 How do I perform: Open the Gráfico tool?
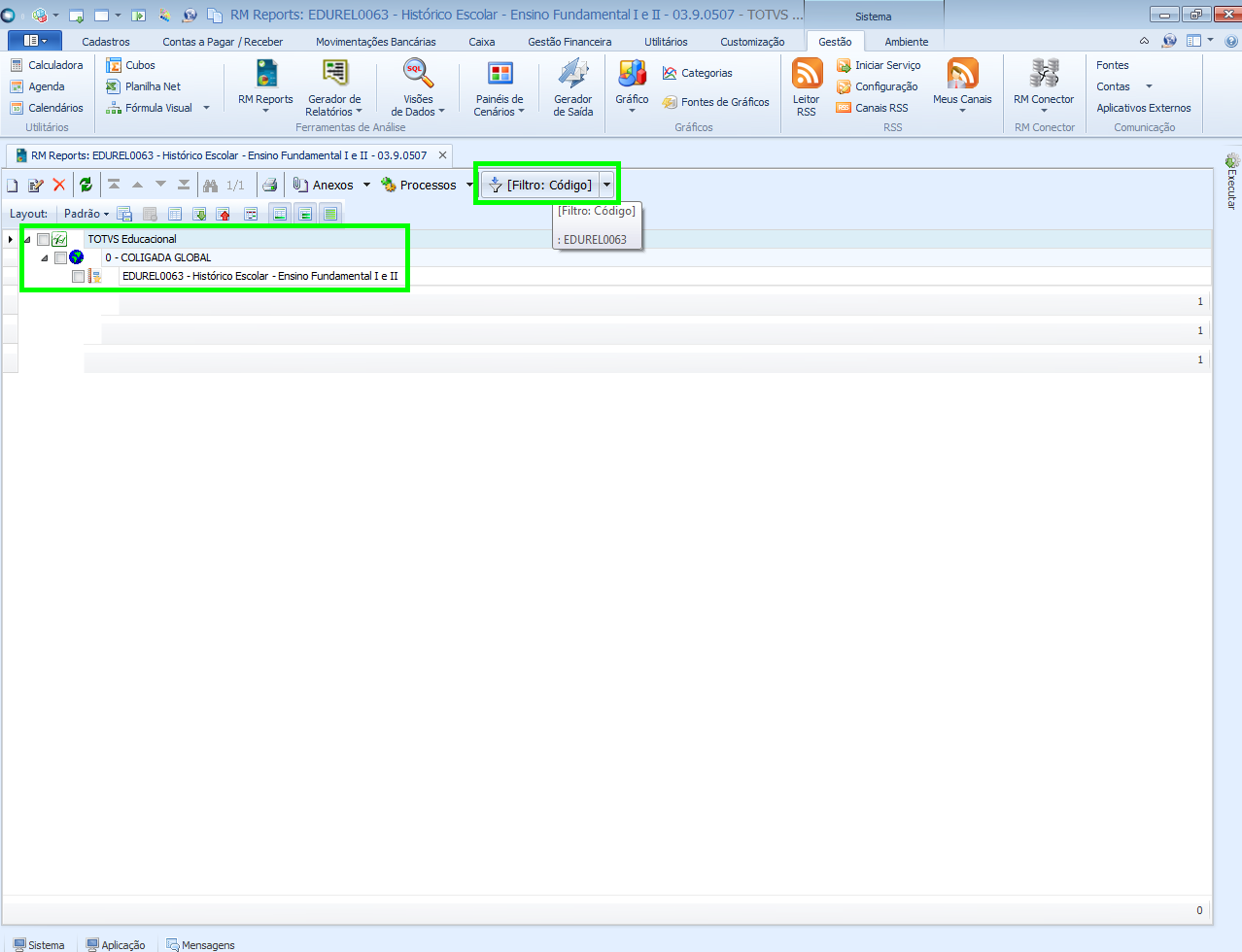point(632,85)
